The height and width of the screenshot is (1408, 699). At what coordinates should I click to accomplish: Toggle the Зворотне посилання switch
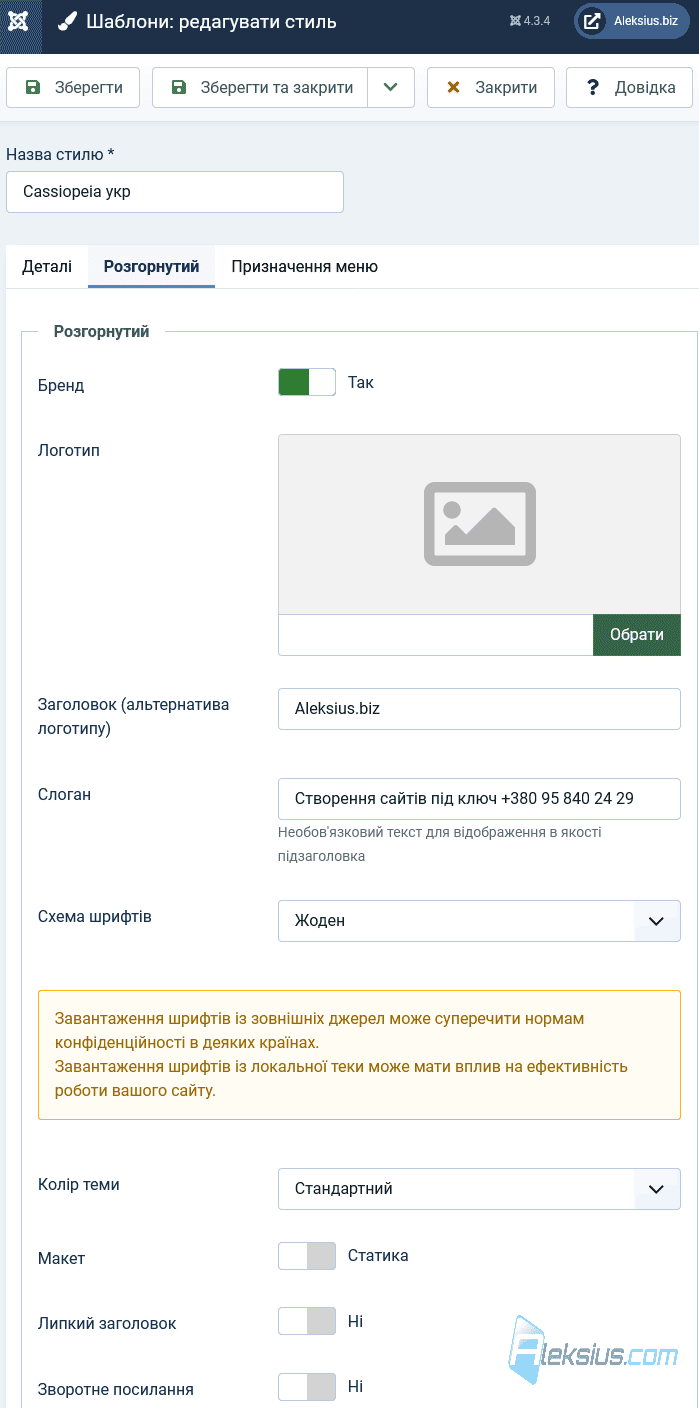coord(307,1386)
